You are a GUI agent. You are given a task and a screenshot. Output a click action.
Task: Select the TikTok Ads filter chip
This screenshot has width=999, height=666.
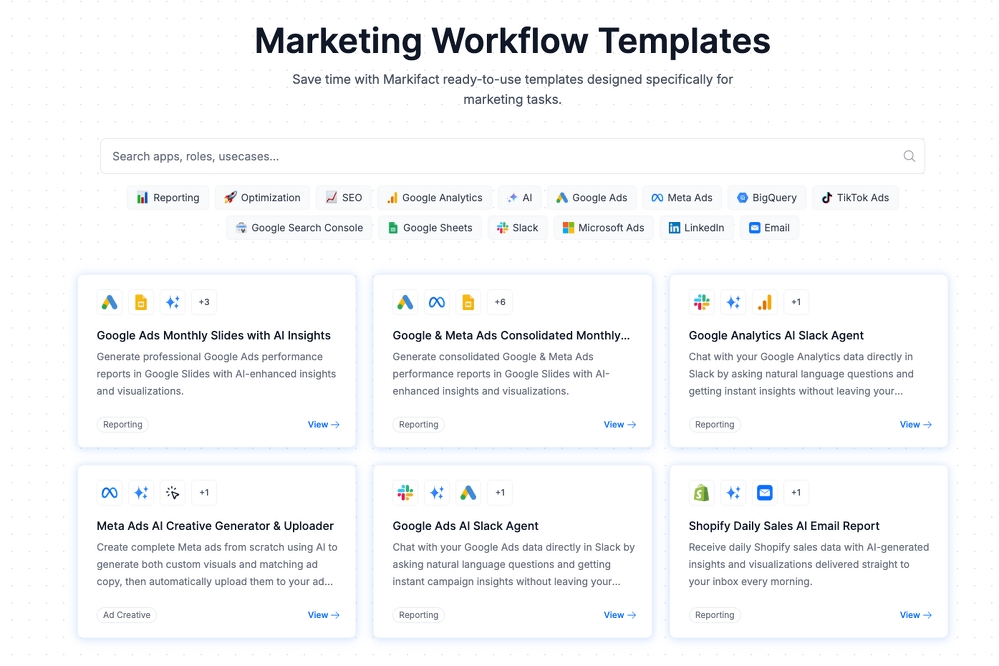(855, 198)
